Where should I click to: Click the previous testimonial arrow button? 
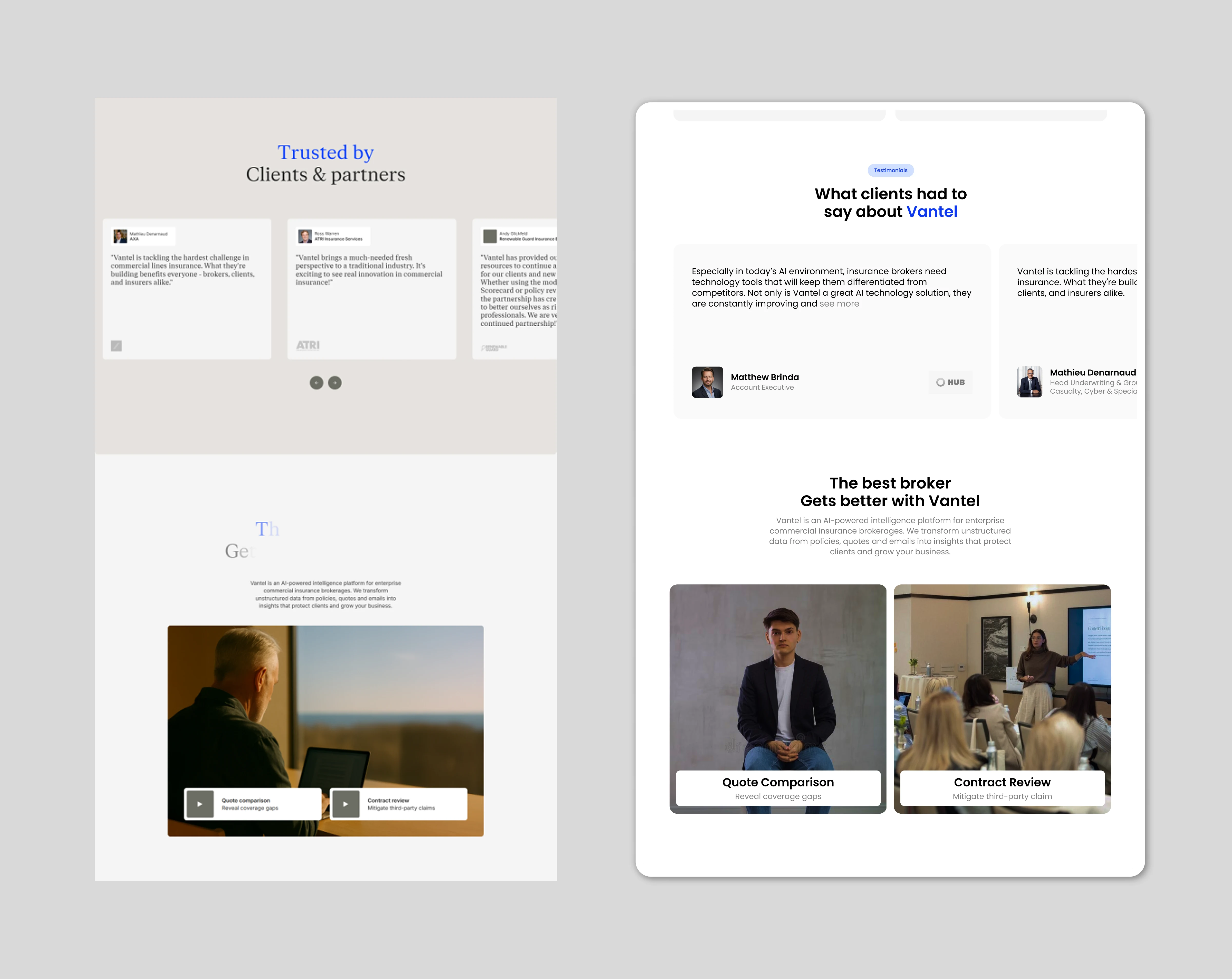click(x=316, y=383)
